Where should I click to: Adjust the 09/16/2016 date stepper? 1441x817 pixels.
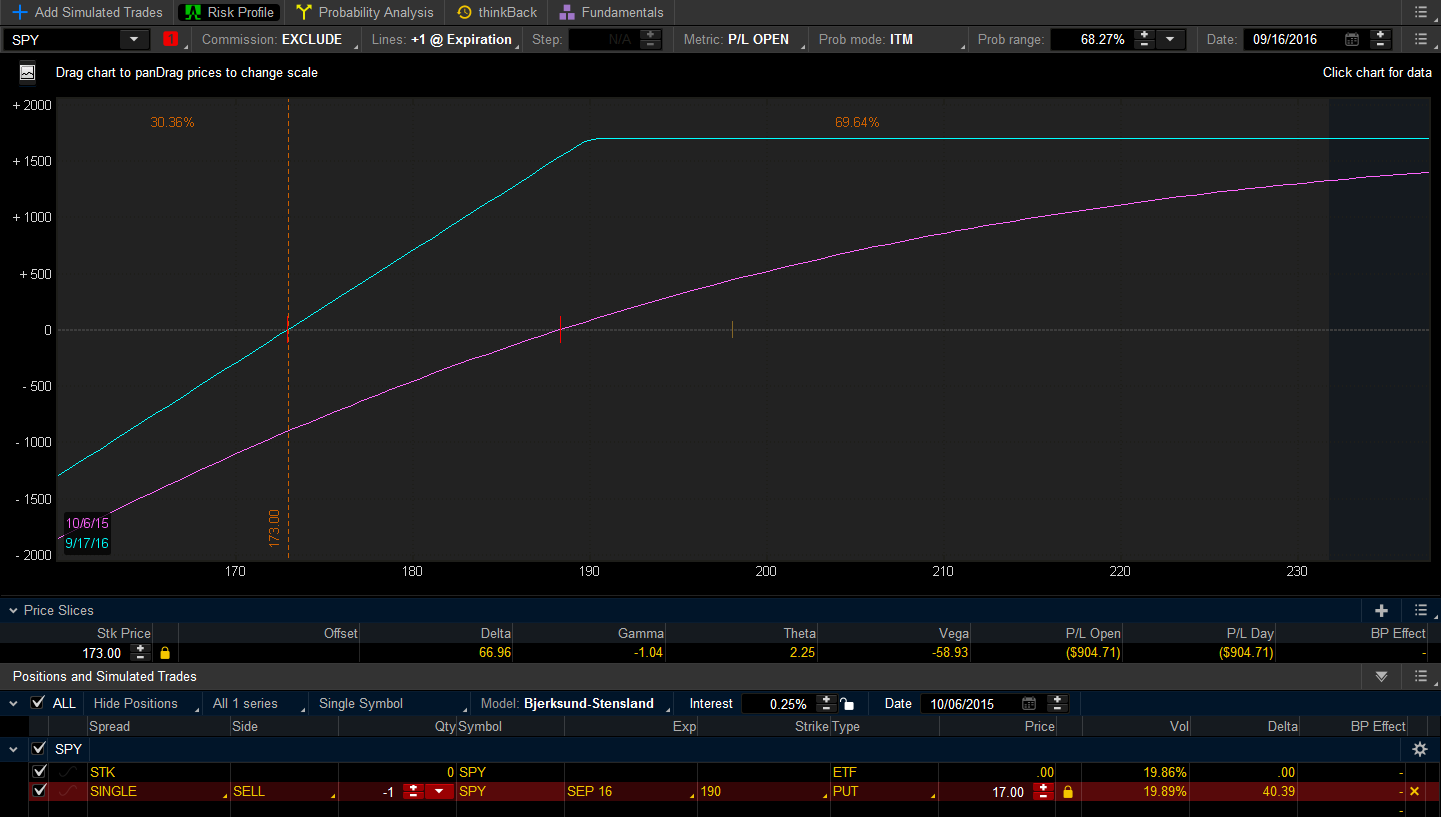click(1380, 39)
